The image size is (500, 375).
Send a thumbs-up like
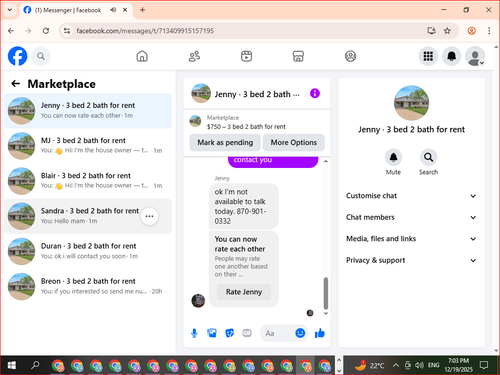pyautogui.click(x=319, y=333)
